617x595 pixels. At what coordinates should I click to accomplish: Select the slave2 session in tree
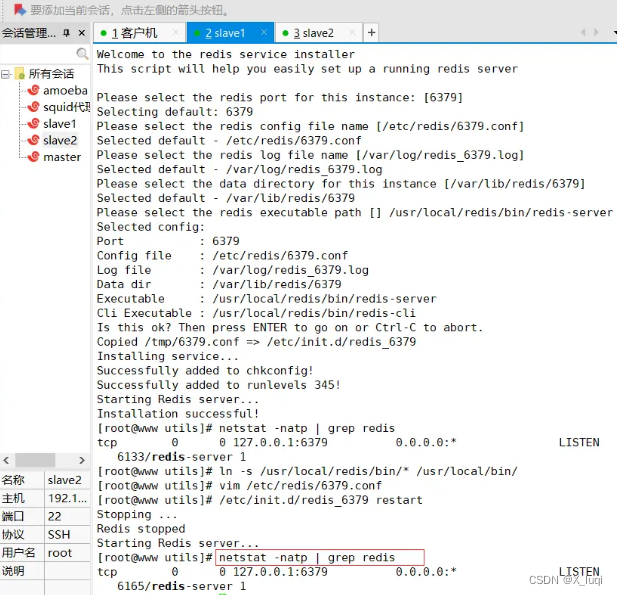60,140
